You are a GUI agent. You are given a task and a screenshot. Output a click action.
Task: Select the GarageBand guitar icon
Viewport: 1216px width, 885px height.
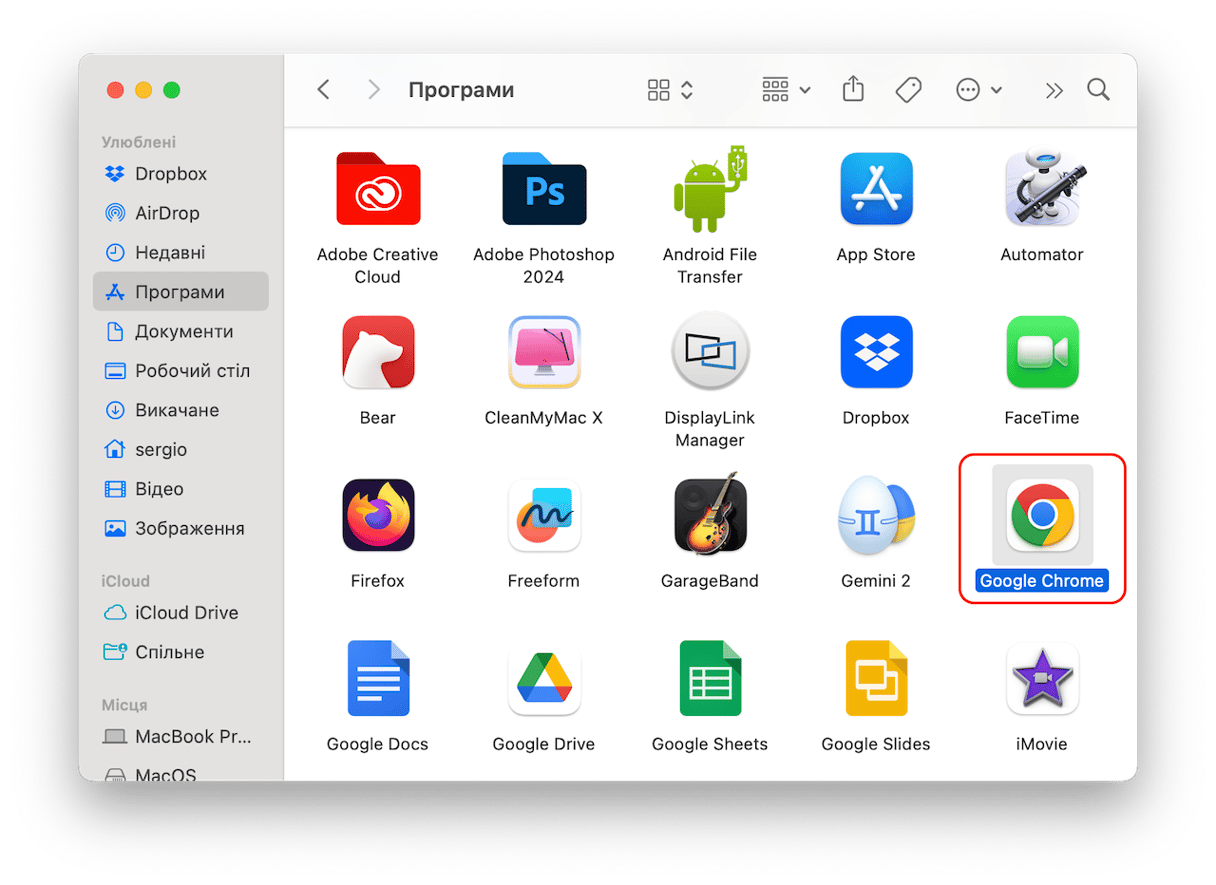point(710,515)
